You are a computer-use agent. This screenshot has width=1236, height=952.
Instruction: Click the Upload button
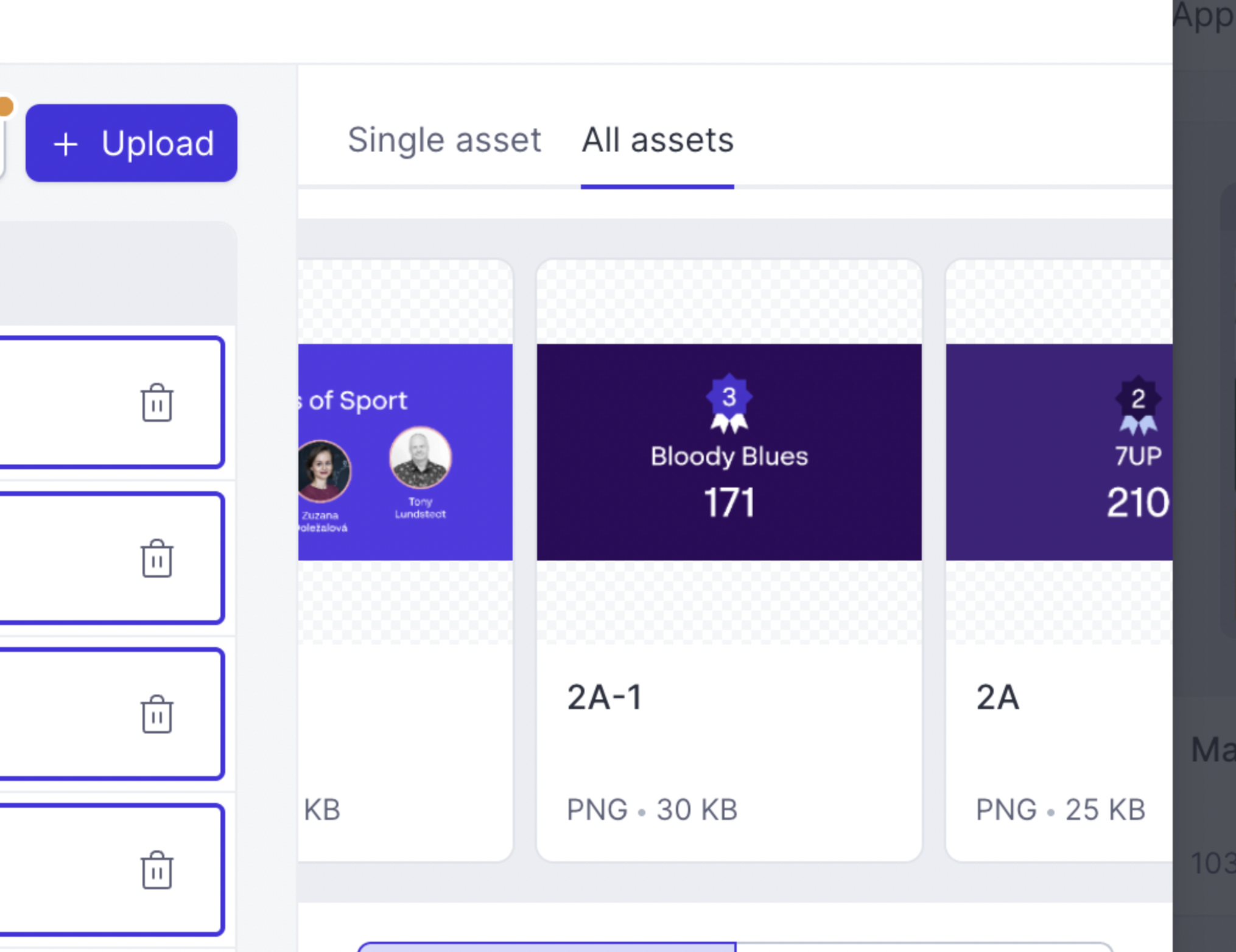(x=131, y=143)
